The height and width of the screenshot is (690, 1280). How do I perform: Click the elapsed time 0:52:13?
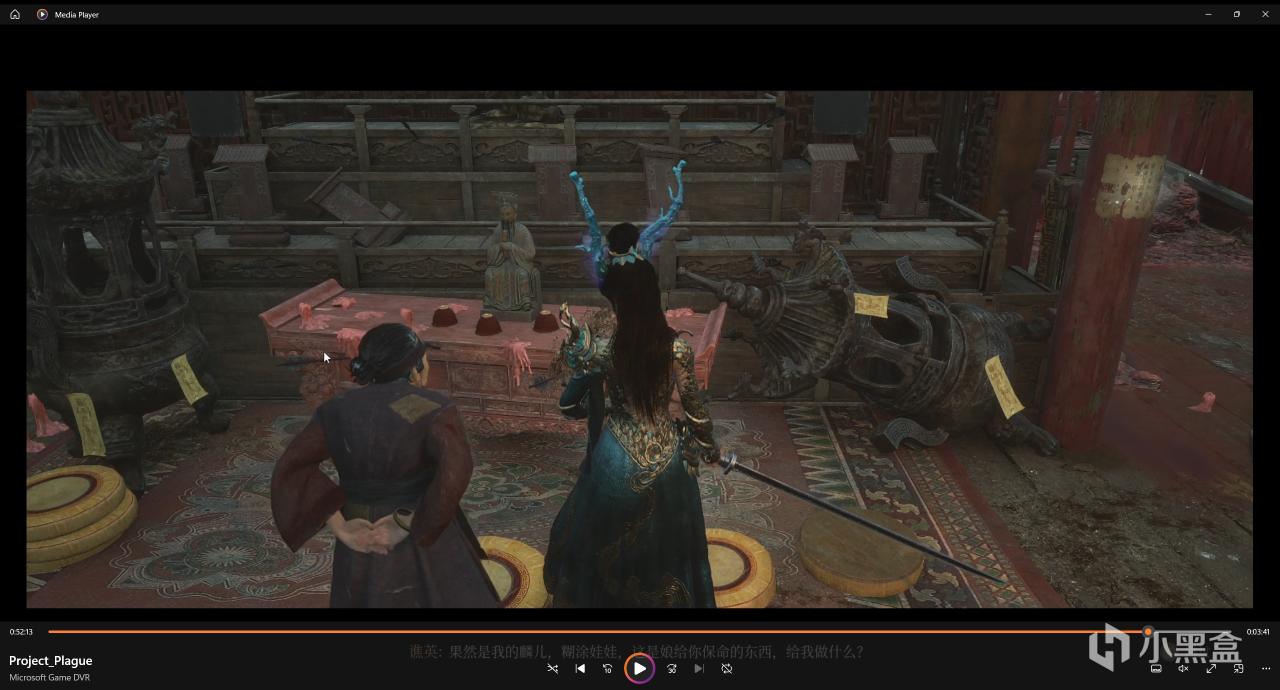pos(22,632)
